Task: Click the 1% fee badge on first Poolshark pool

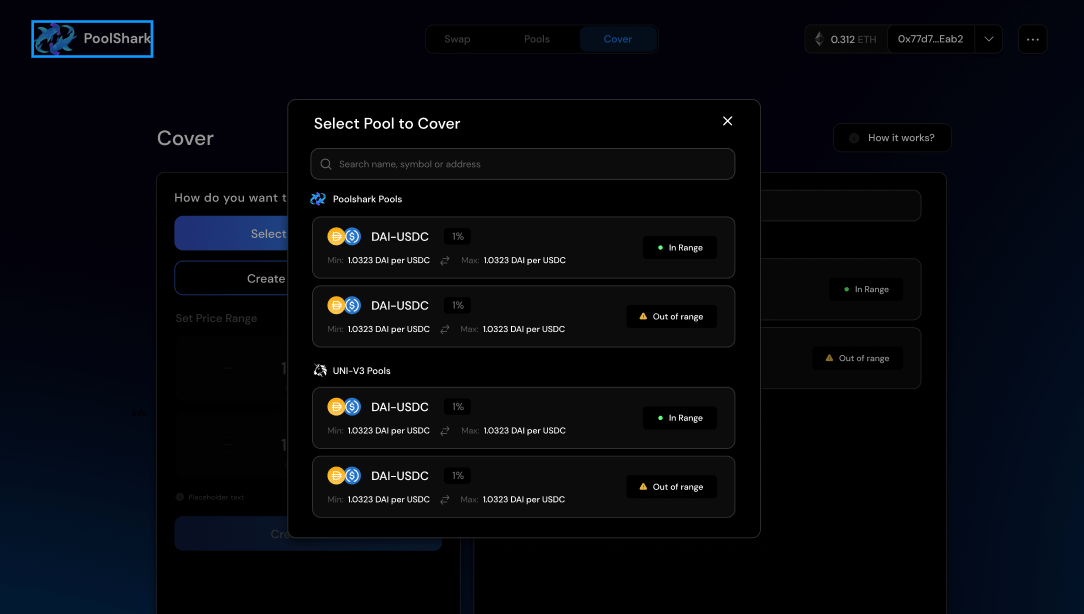Action: click(x=458, y=237)
